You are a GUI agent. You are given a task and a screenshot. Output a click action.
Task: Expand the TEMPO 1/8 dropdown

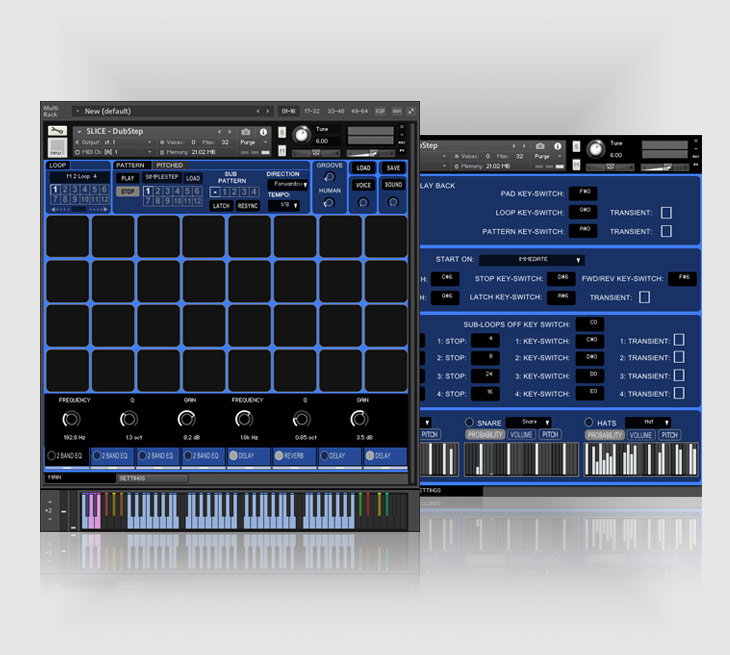pyautogui.click(x=283, y=205)
